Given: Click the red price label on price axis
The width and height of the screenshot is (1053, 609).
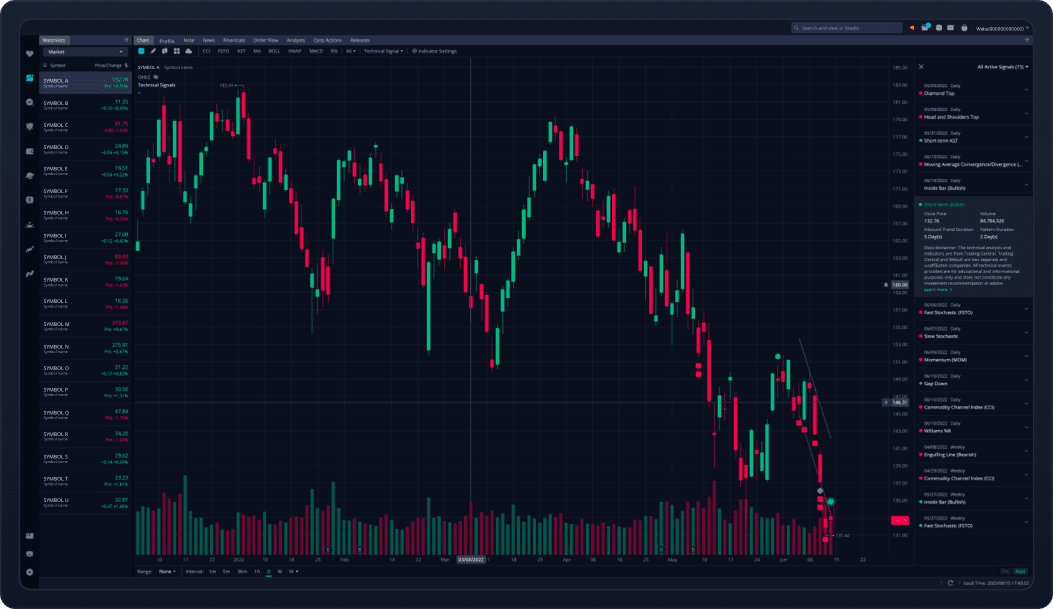Looking at the screenshot, I should (900, 521).
